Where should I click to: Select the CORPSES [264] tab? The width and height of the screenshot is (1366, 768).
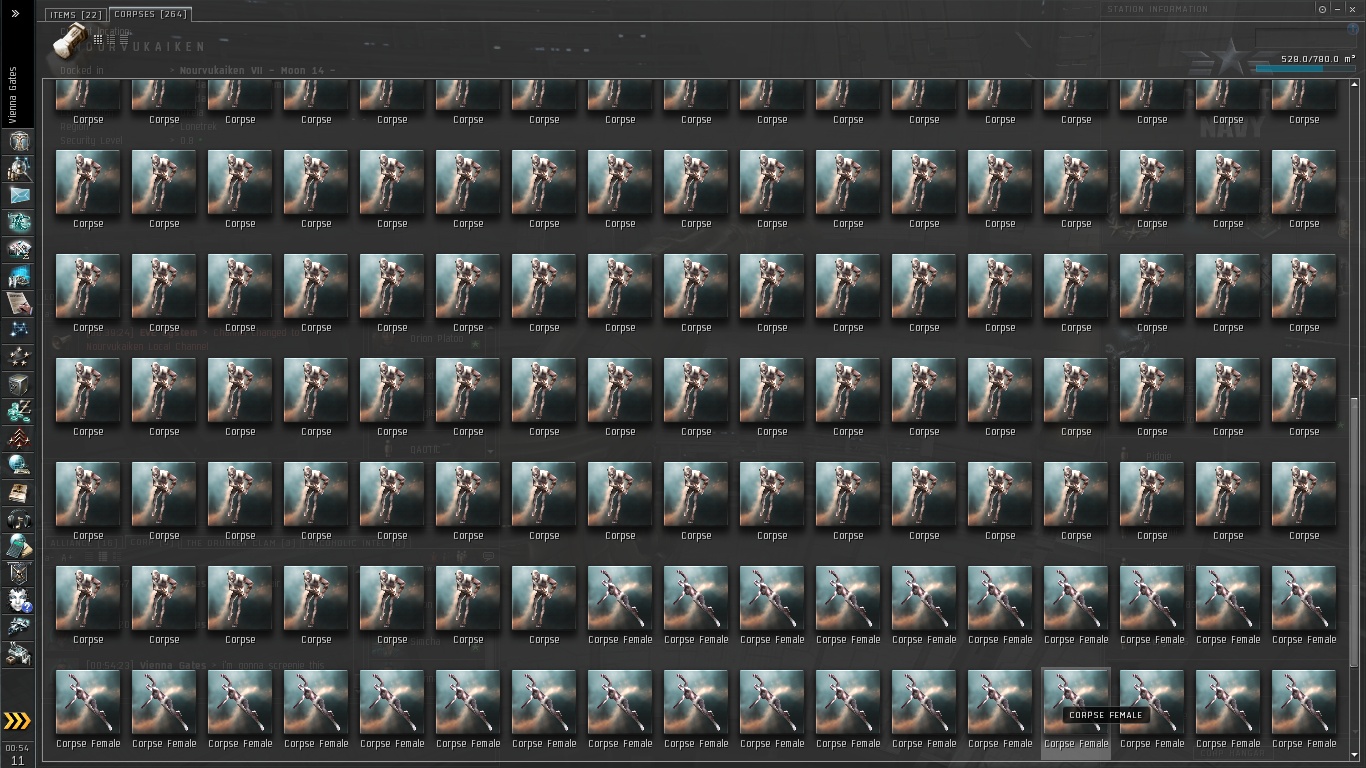click(x=149, y=14)
